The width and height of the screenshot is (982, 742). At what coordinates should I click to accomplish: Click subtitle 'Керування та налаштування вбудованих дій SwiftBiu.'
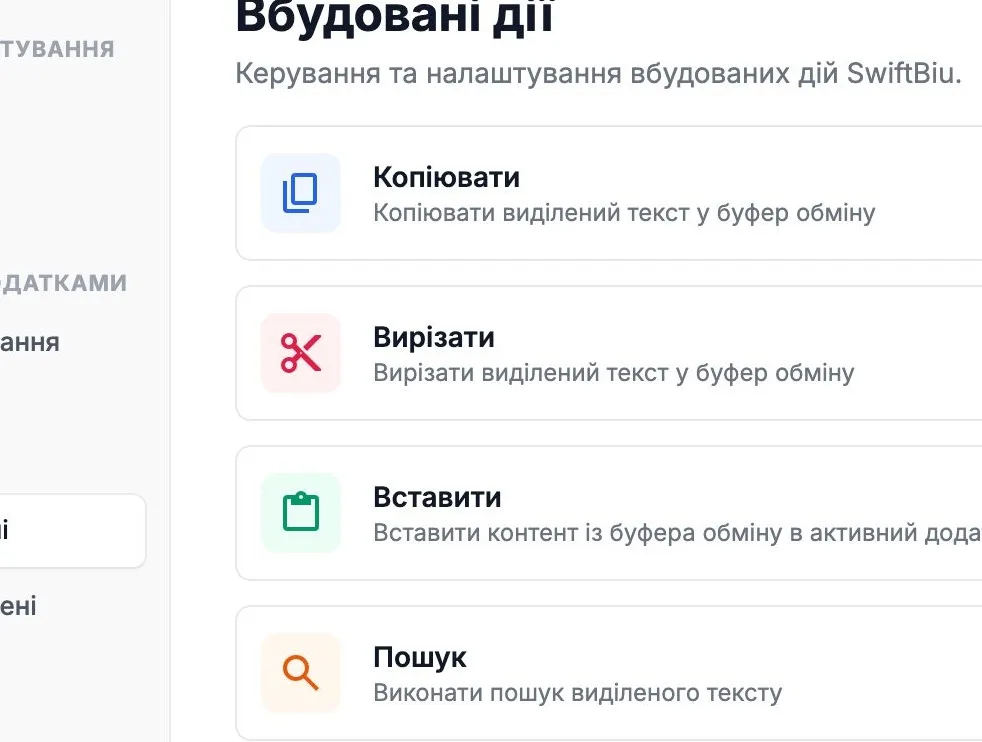pyautogui.click(x=598, y=73)
